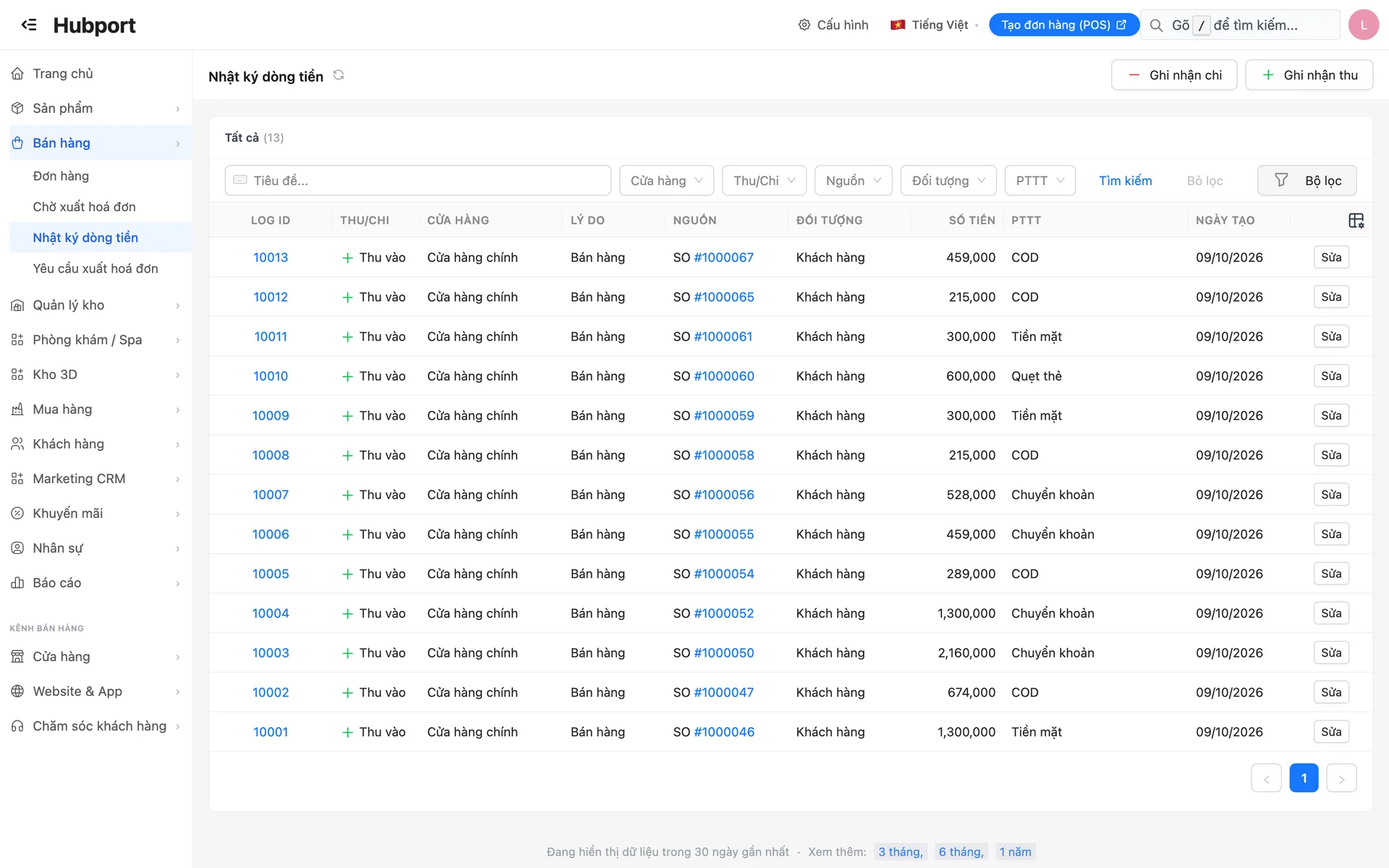This screenshot has width=1389, height=868.
Task: Open the Cửa hàng filter dropdown
Action: pyautogui.click(x=666, y=181)
